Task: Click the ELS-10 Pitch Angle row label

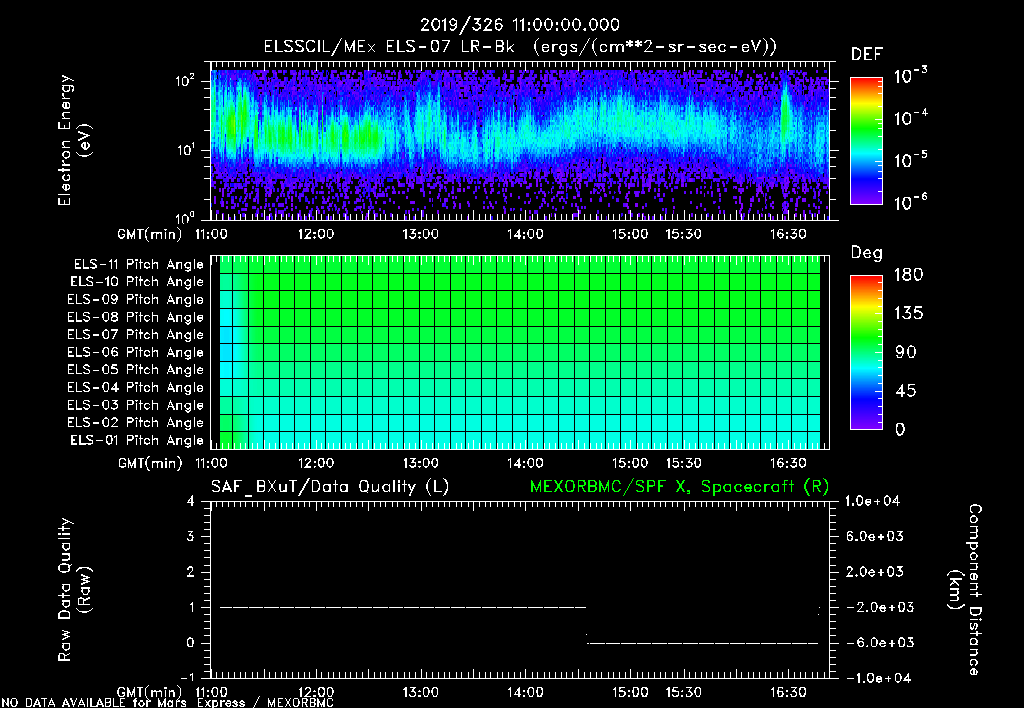Action: pos(137,282)
